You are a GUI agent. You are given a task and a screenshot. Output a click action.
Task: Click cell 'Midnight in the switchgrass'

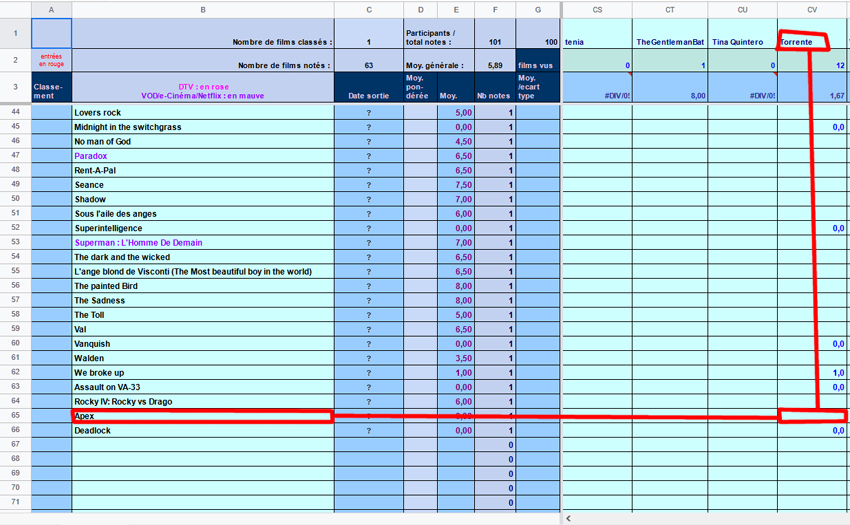point(203,127)
